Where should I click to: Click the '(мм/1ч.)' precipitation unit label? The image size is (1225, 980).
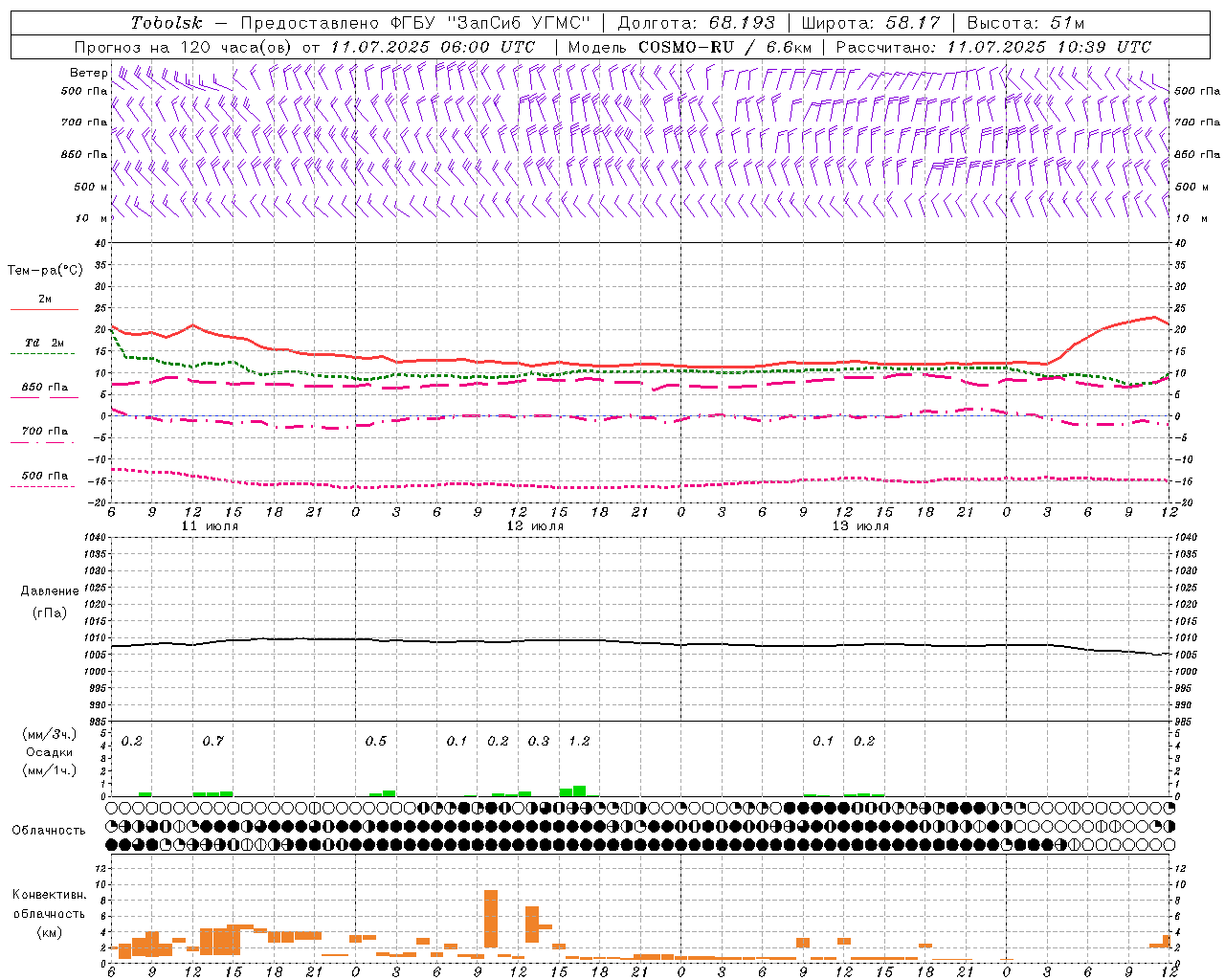tap(50, 770)
